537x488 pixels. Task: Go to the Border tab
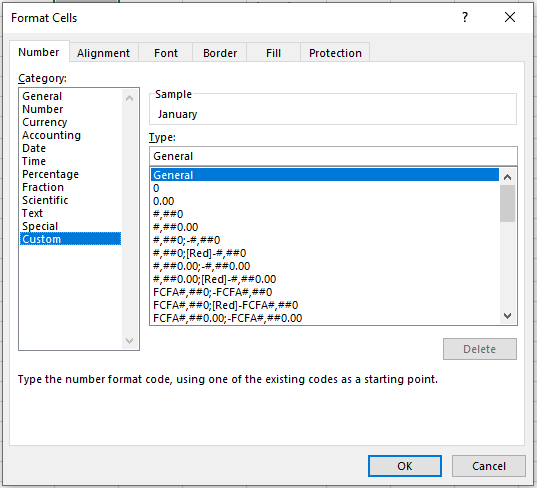tap(220, 53)
